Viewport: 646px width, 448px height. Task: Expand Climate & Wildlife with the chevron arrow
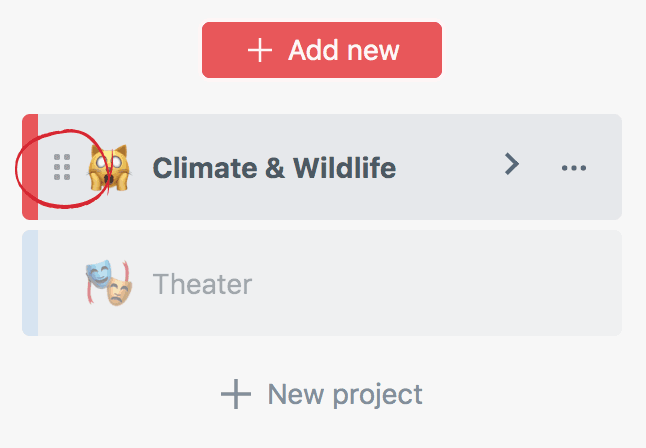(x=512, y=165)
